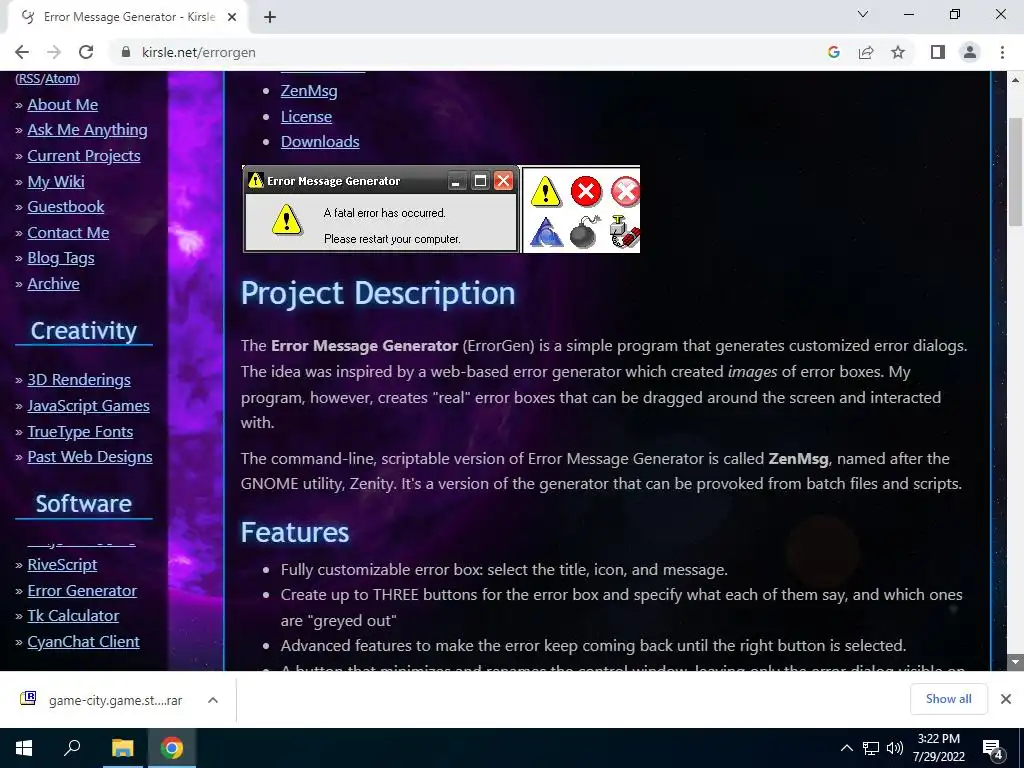Screen dimensions: 1024x768
Task: Open Chrome three-dot menu
Action: point(1002,52)
